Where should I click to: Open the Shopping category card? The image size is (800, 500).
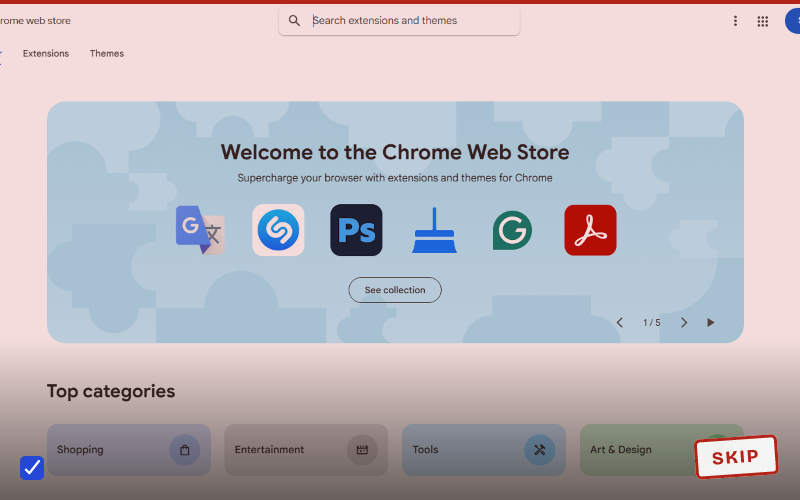point(129,449)
